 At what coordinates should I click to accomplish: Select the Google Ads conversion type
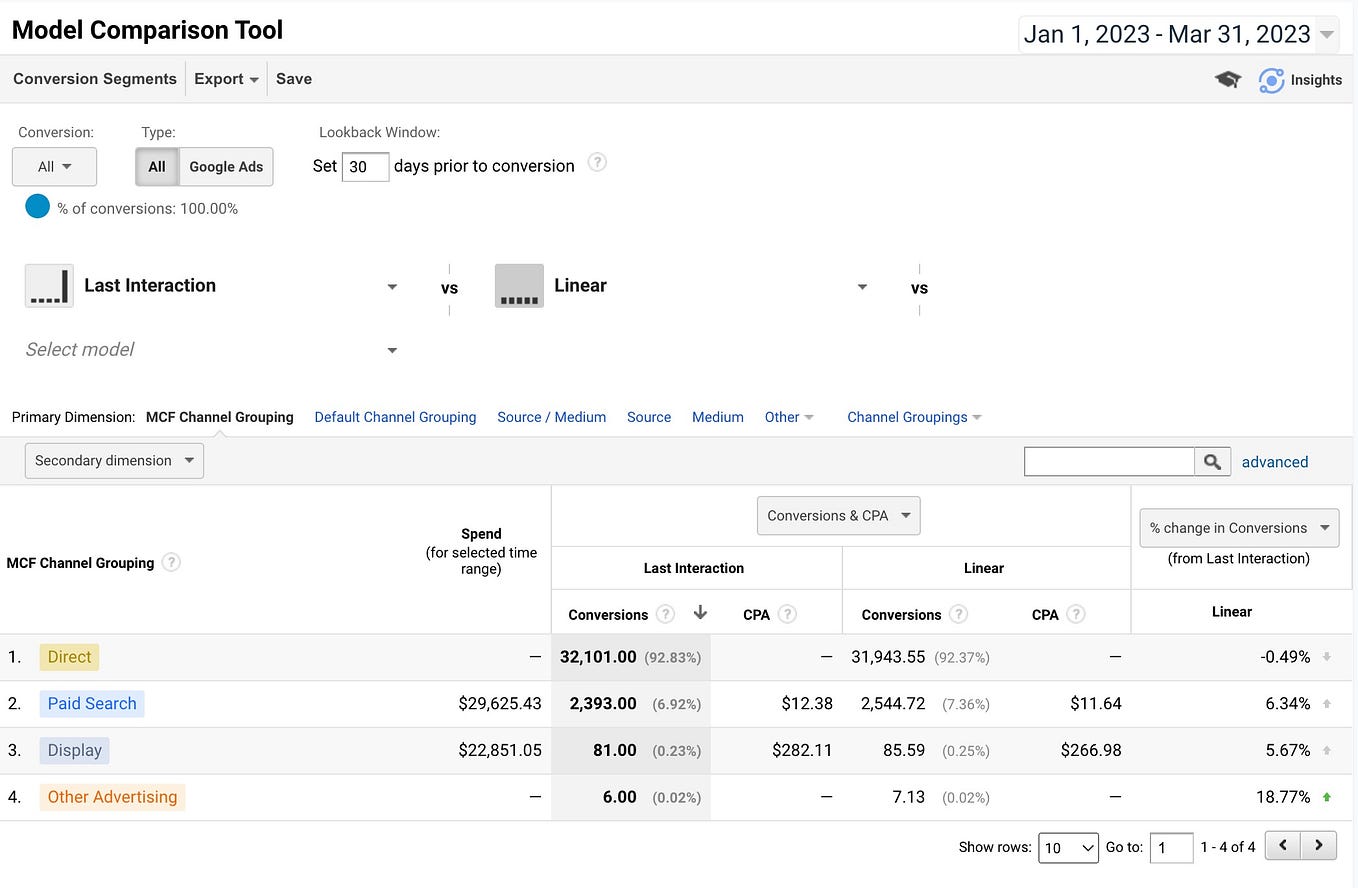pyautogui.click(x=225, y=167)
